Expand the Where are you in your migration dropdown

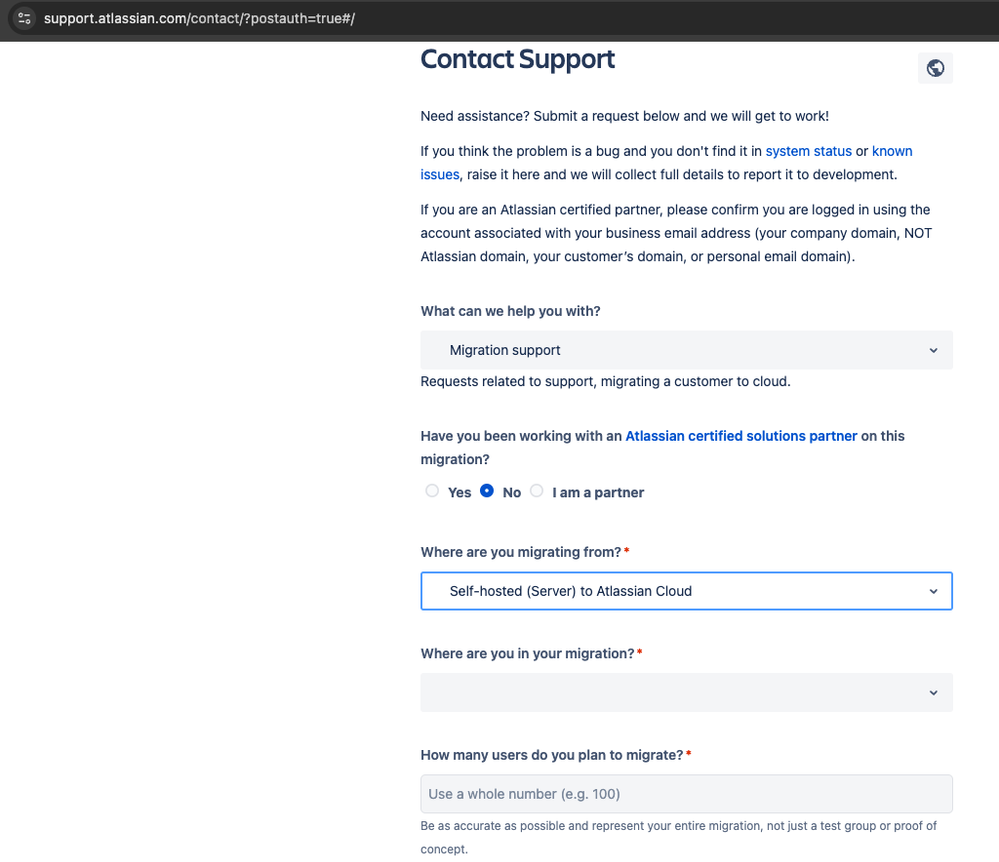click(x=686, y=693)
